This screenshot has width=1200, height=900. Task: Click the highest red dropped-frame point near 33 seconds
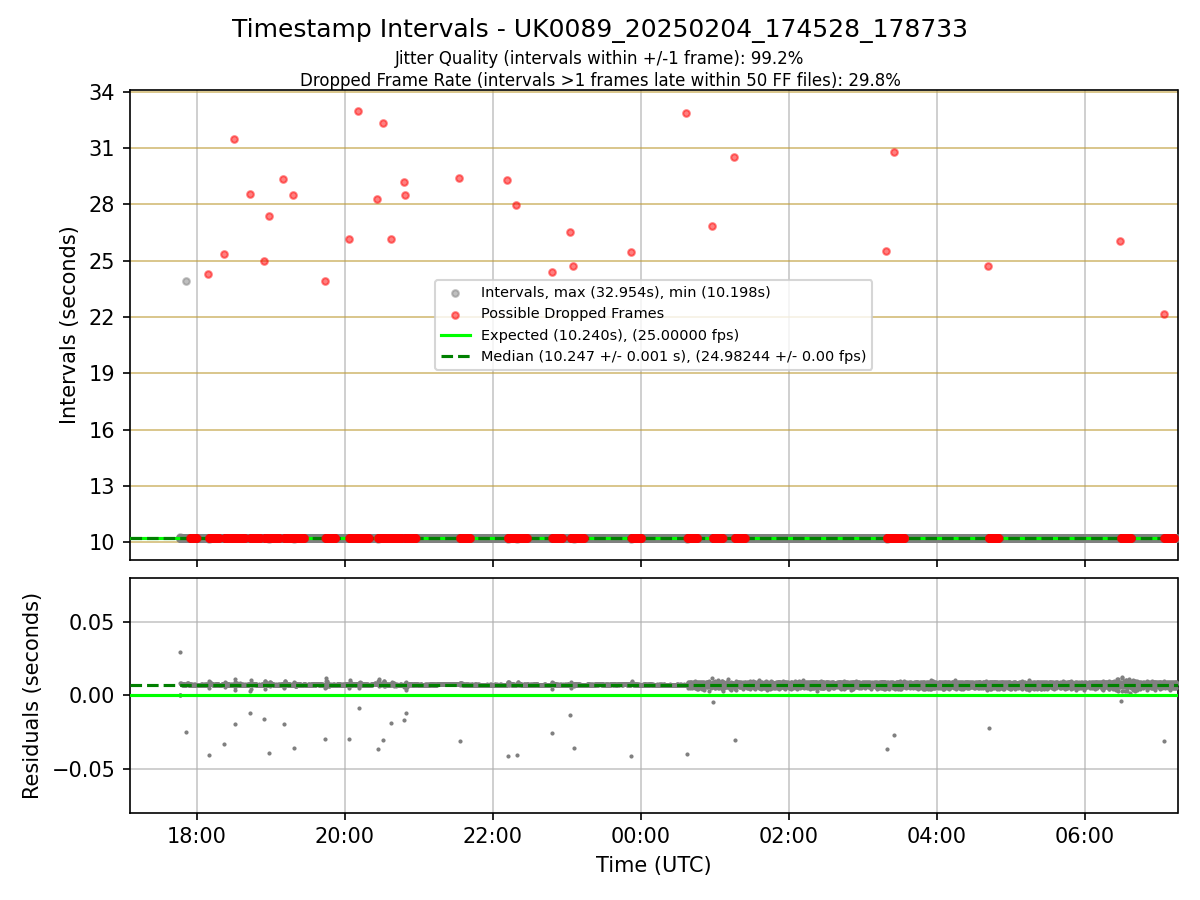tap(358, 111)
